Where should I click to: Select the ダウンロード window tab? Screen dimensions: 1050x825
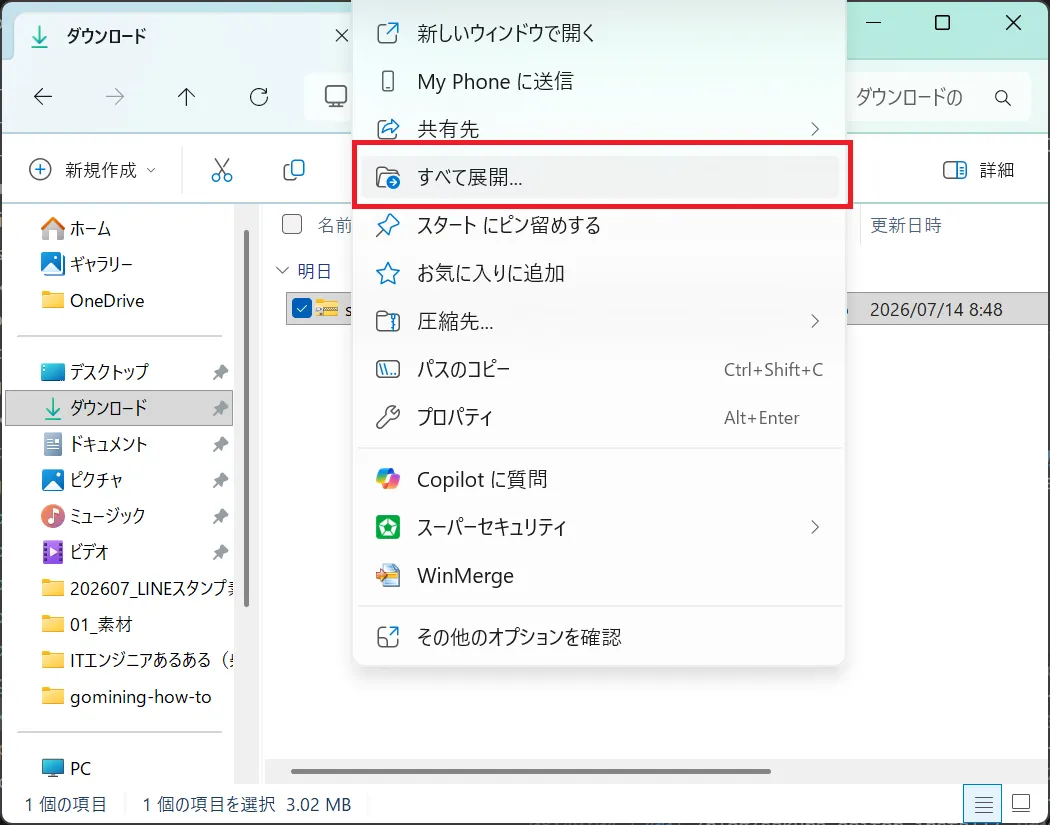tap(181, 36)
